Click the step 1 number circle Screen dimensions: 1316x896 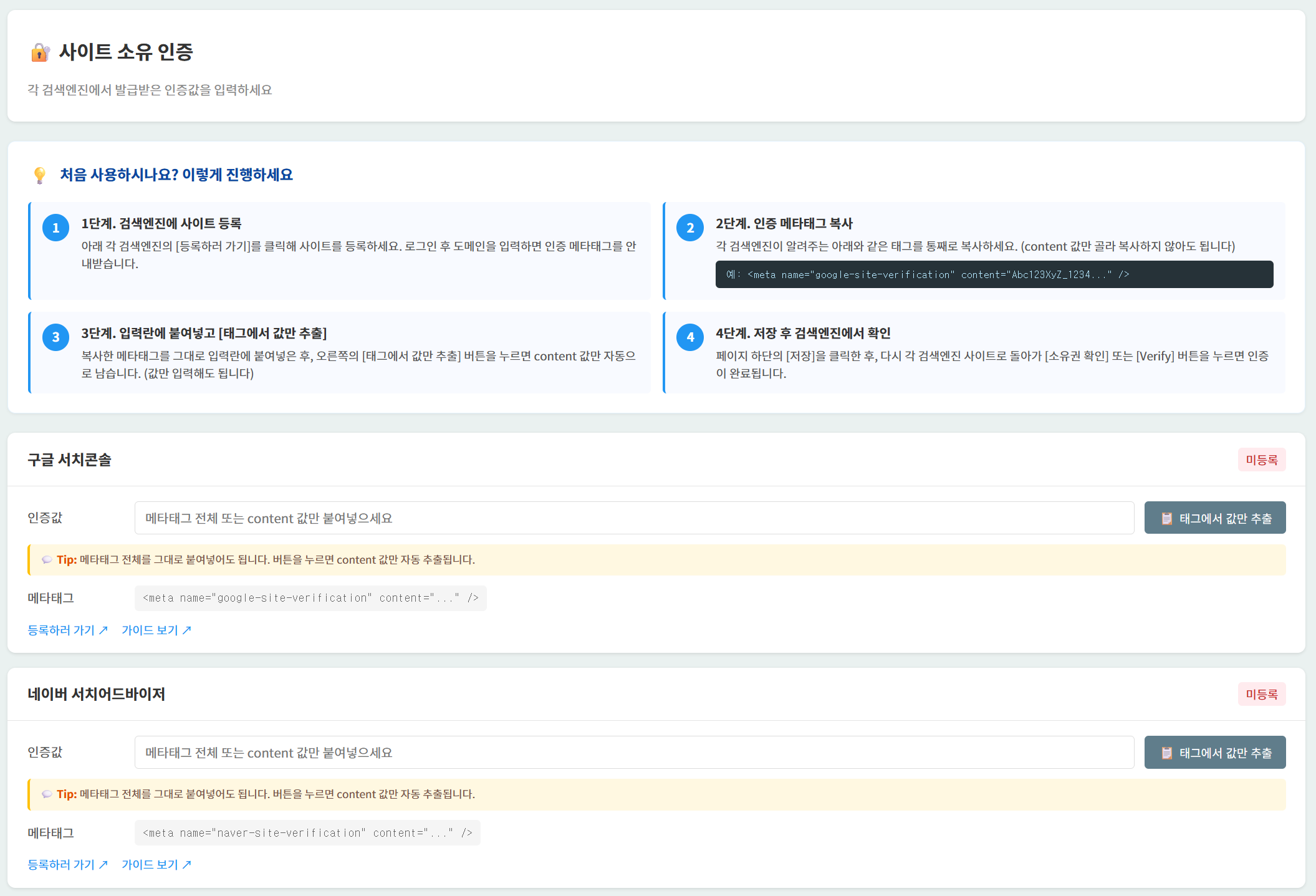click(55, 228)
